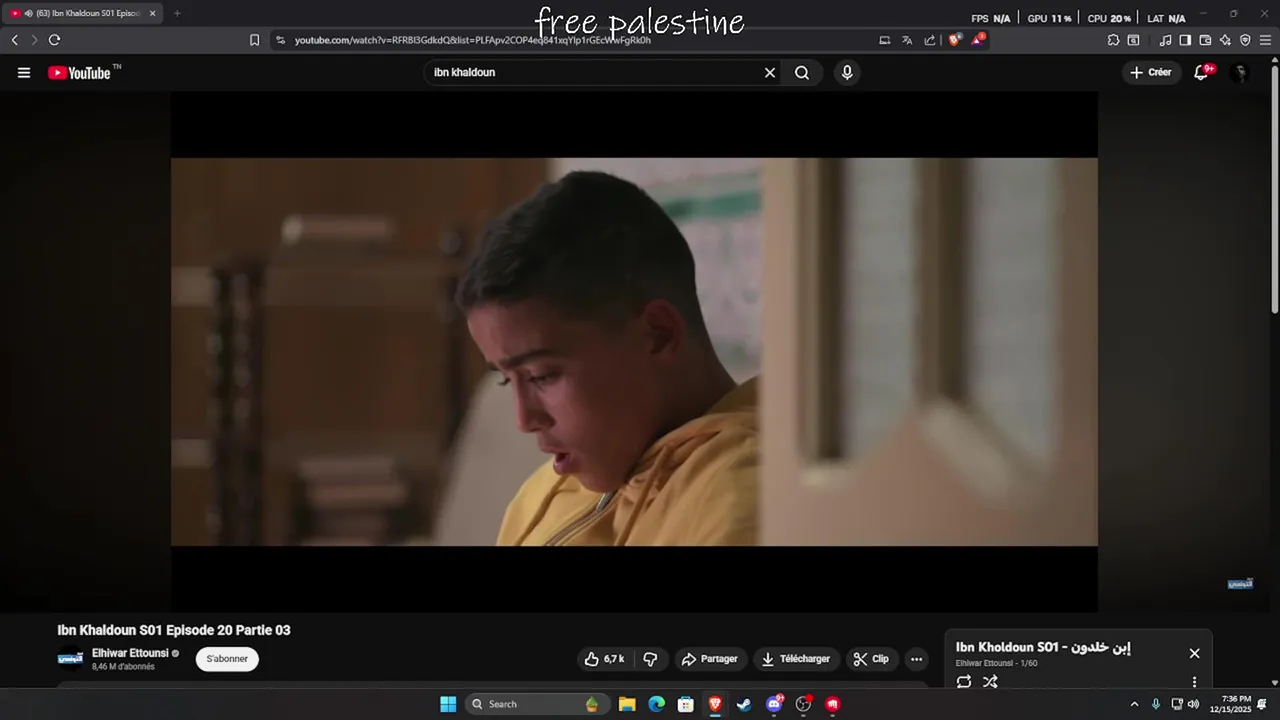The width and height of the screenshot is (1280, 720).
Task: Open playlist options vertical dots
Action: (1194, 682)
